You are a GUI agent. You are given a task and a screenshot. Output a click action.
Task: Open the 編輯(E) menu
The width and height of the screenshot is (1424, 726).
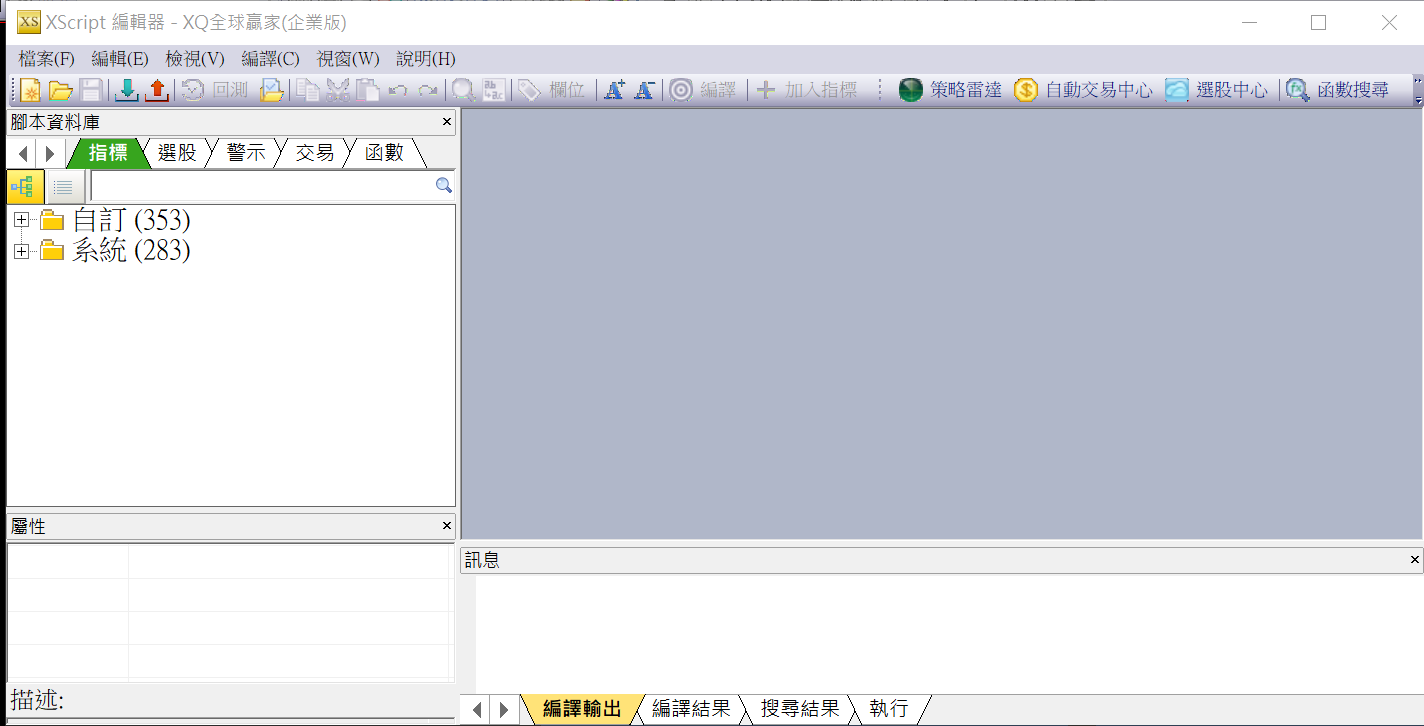120,59
